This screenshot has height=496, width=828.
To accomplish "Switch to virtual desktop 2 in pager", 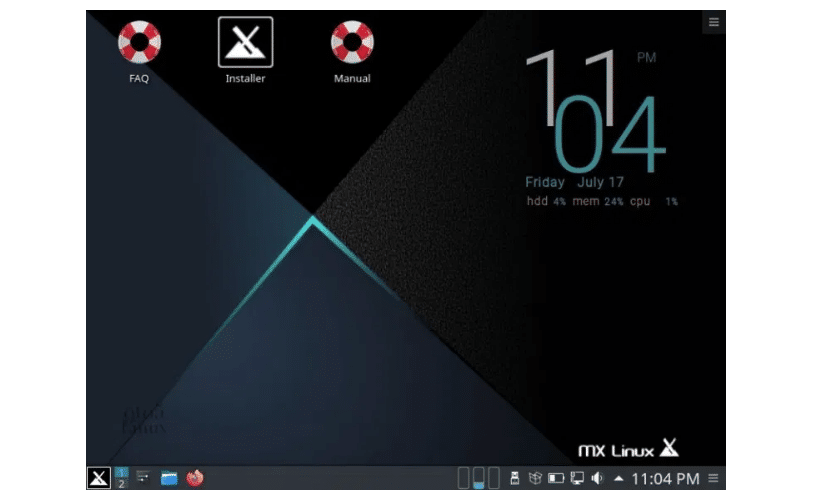I will tap(121, 484).
